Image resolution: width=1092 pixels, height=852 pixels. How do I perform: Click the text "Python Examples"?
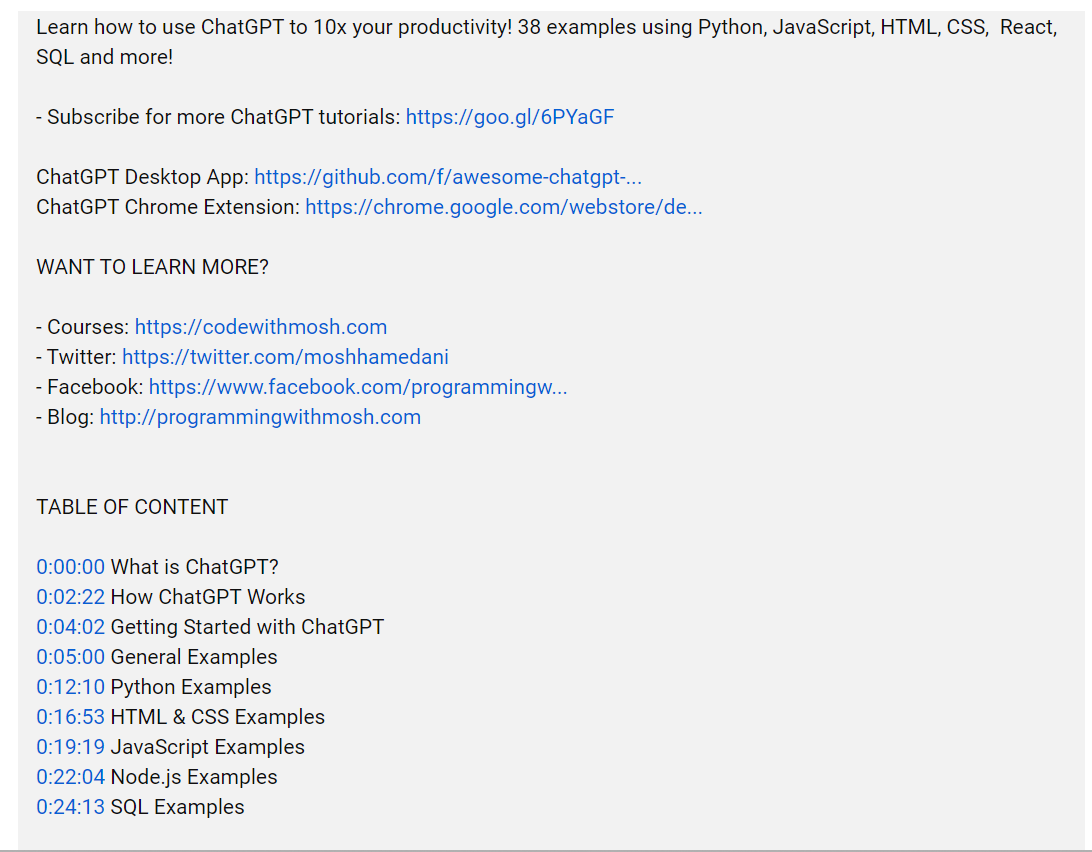[191, 687]
